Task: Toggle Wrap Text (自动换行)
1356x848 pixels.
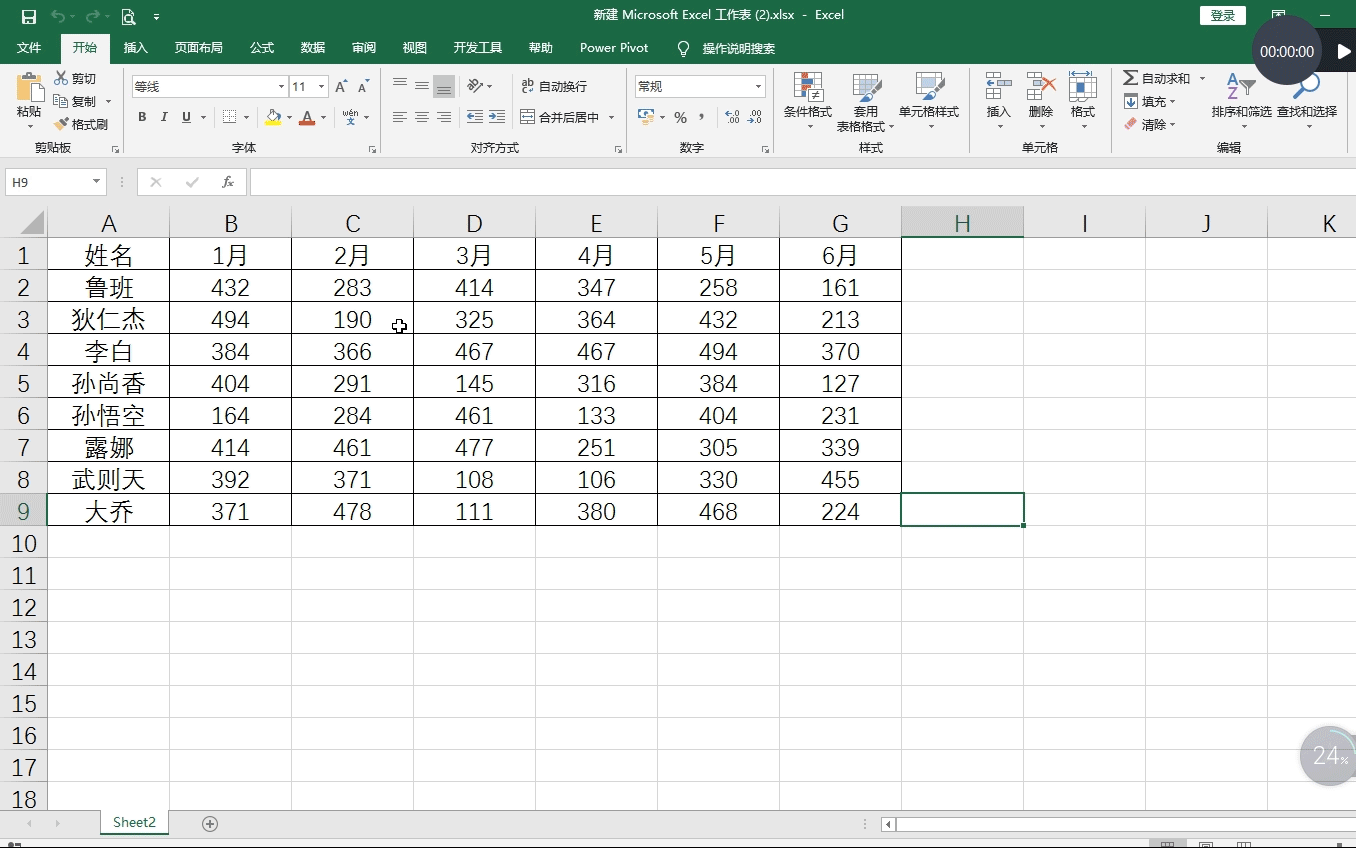Action: (x=554, y=87)
